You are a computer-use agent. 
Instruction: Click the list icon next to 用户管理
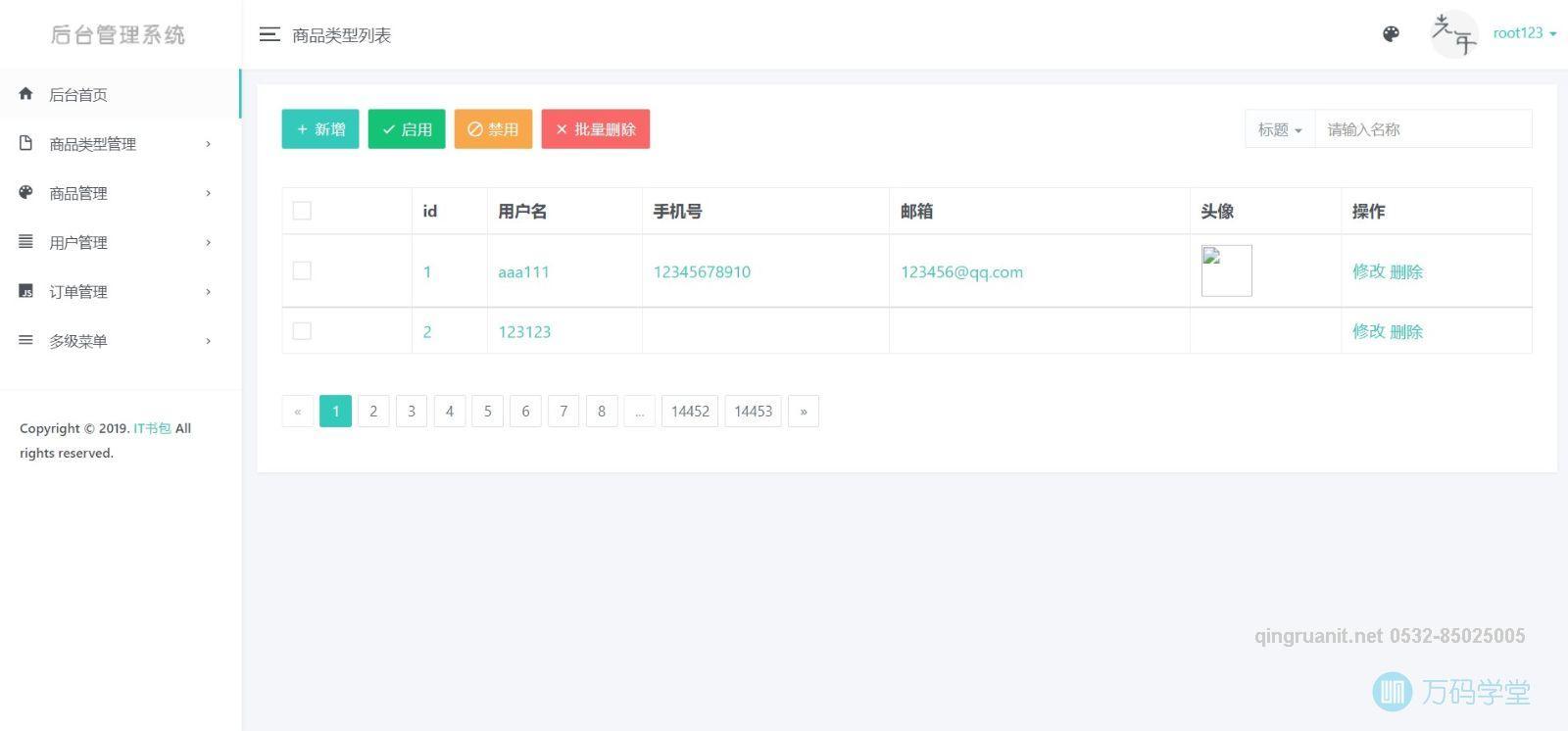tap(26, 241)
